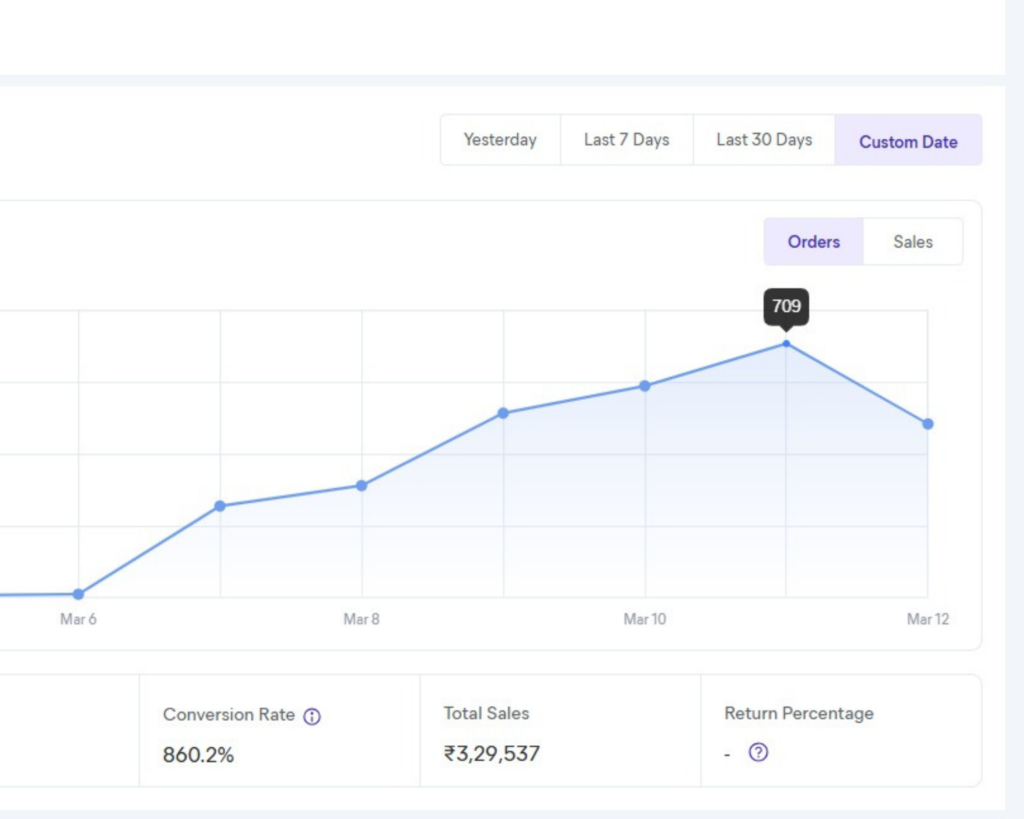This screenshot has height=819, width=1024.
Task: Select the data point between Mar 6 and Mar 8
Action: click(x=220, y=506)
